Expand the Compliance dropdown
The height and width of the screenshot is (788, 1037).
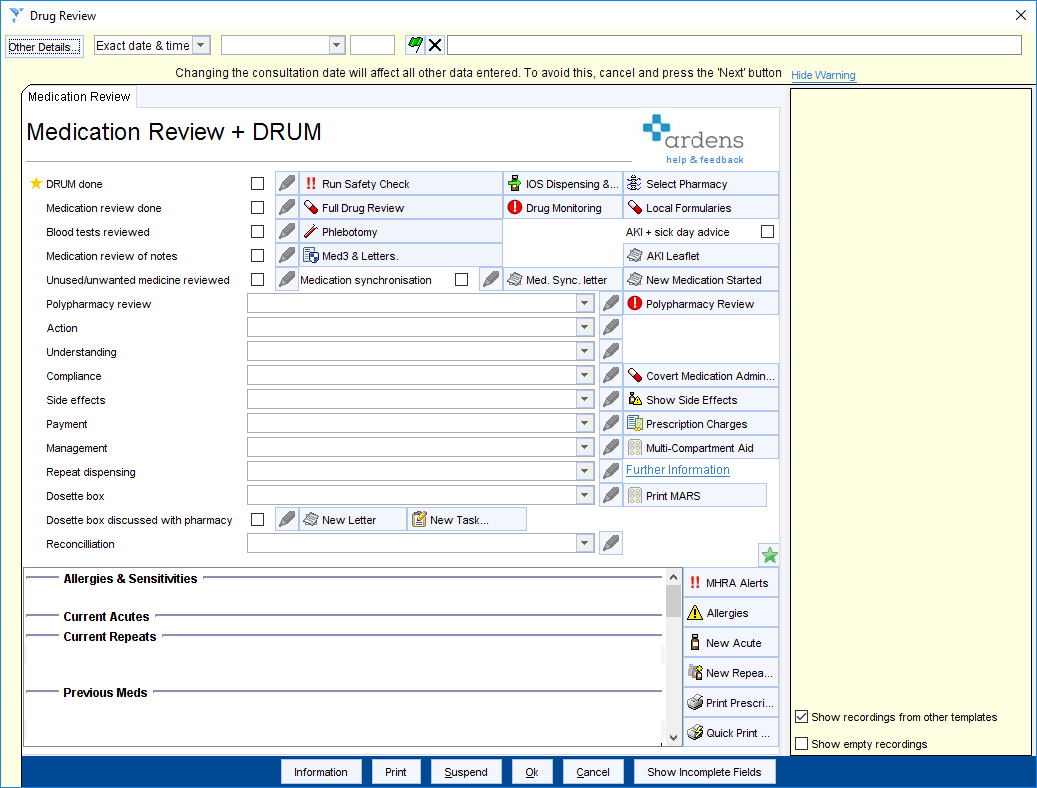[583, 375]
